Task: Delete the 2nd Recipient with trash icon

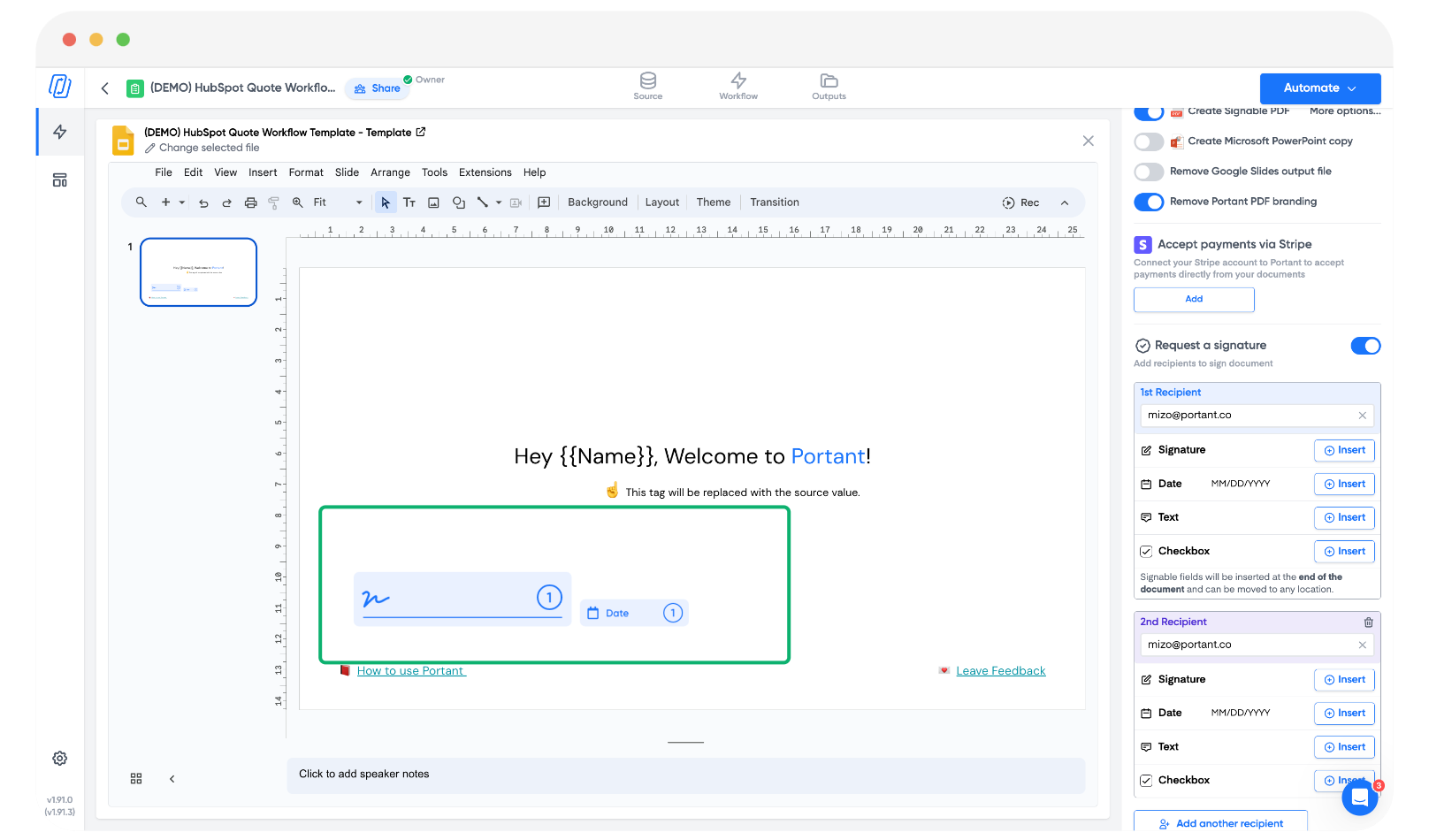Action: (x=1368, y=622)
